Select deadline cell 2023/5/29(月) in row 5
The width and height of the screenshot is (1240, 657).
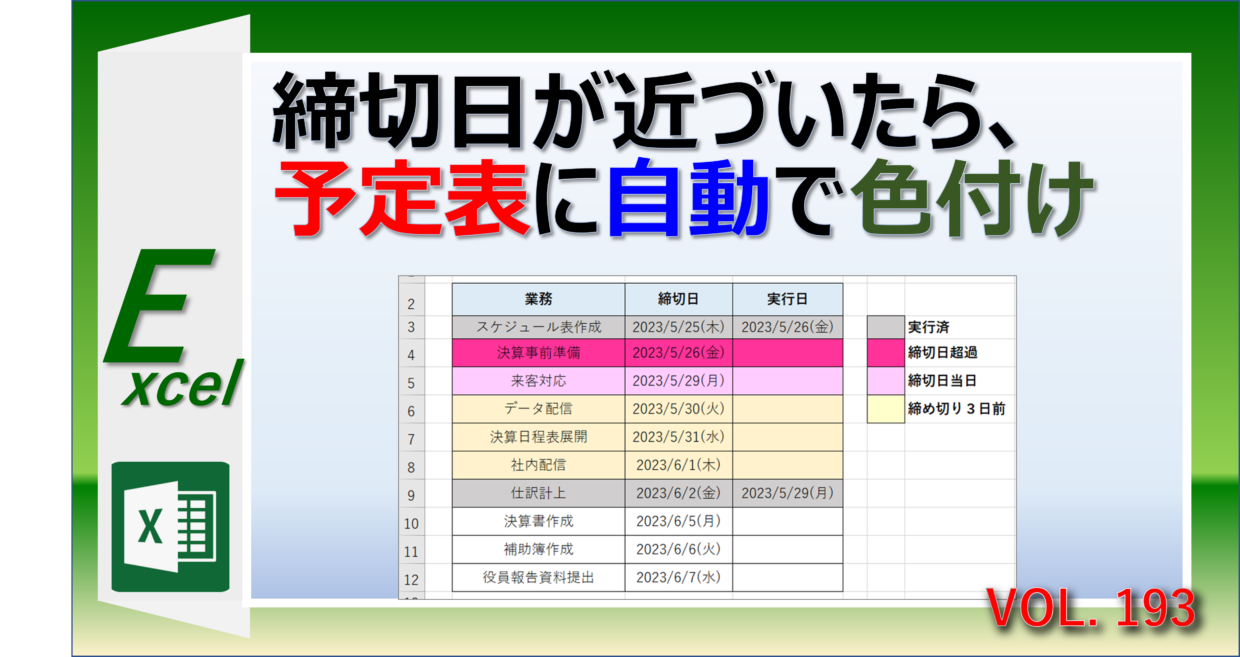(679, 381)
